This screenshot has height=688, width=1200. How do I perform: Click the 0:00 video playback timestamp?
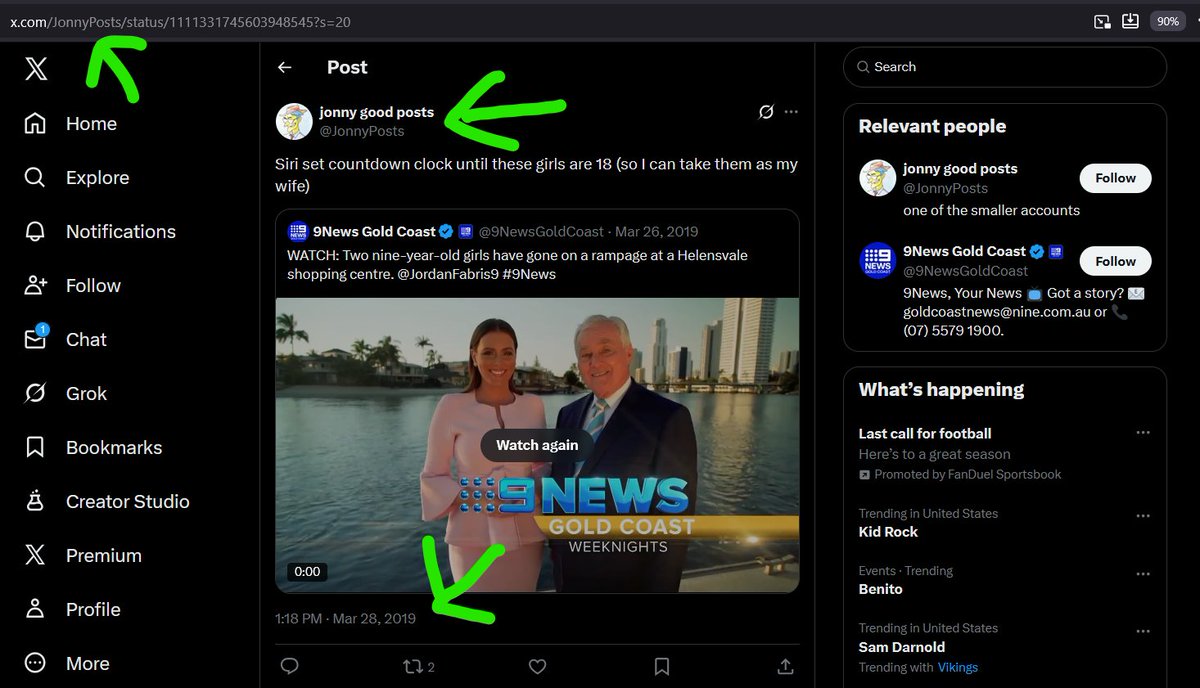[306, 571]
